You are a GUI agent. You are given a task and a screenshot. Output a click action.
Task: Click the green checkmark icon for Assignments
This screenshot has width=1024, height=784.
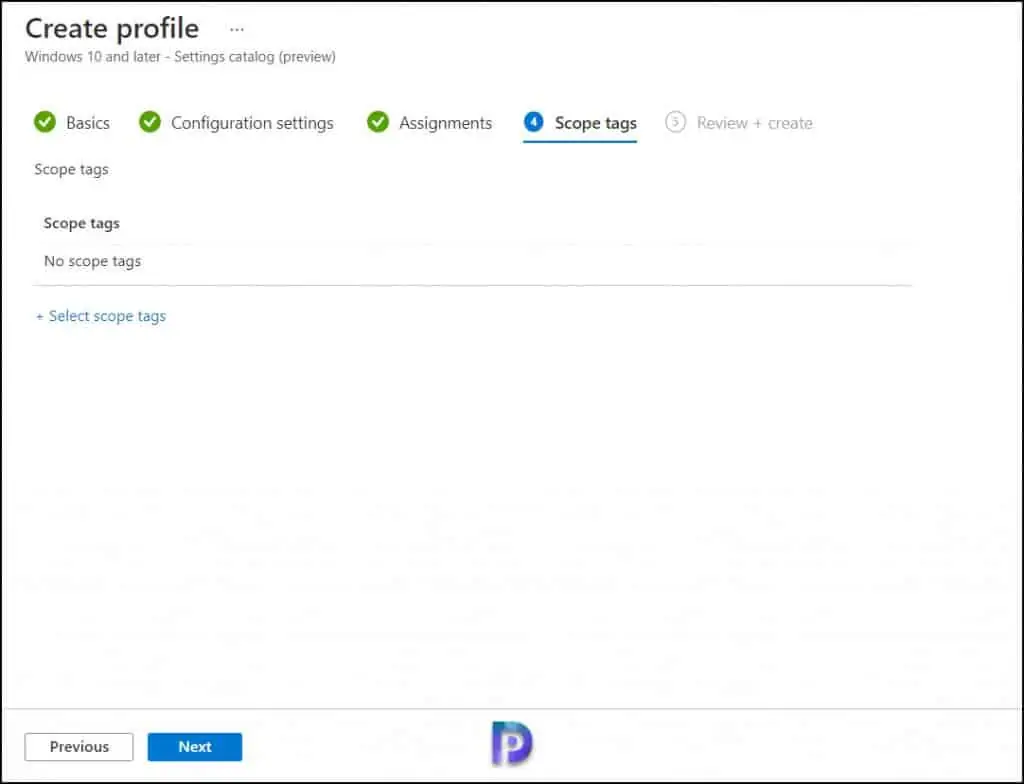click(x=377, y=122)
